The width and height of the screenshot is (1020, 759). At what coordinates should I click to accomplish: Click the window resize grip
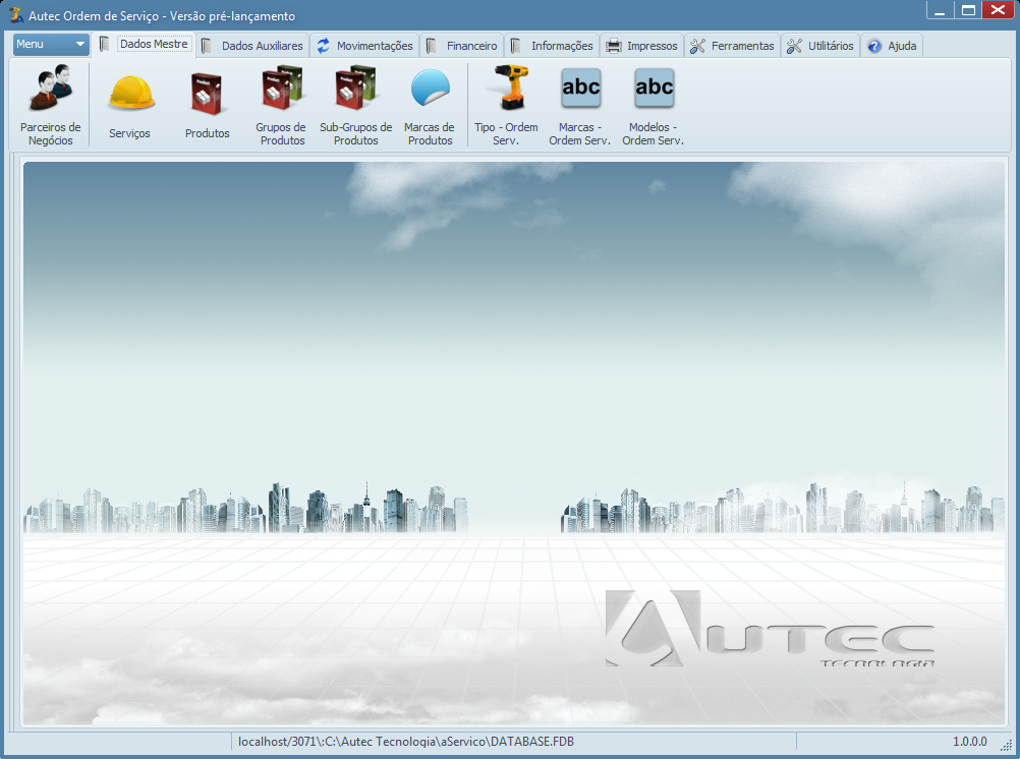pos(1007,745)
